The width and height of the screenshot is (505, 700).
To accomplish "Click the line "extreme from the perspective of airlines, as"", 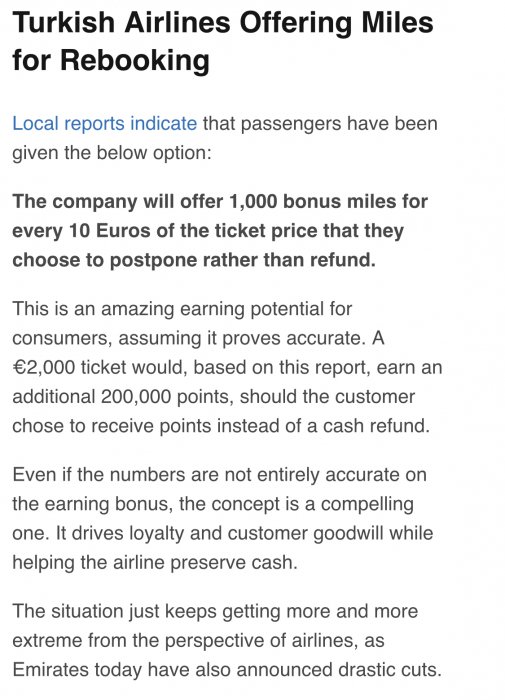I will 198,640.
